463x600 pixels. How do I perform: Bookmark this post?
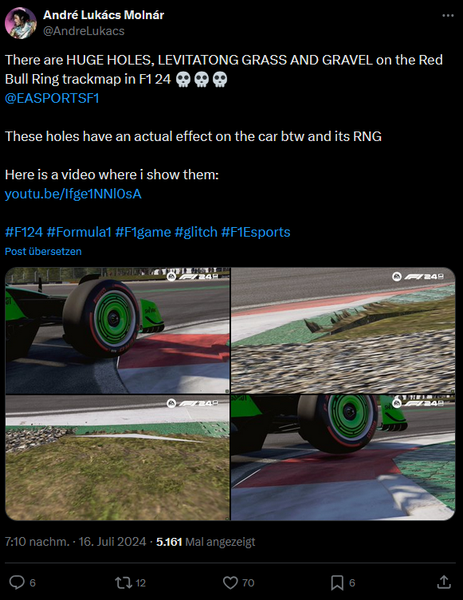click(337, 582)
